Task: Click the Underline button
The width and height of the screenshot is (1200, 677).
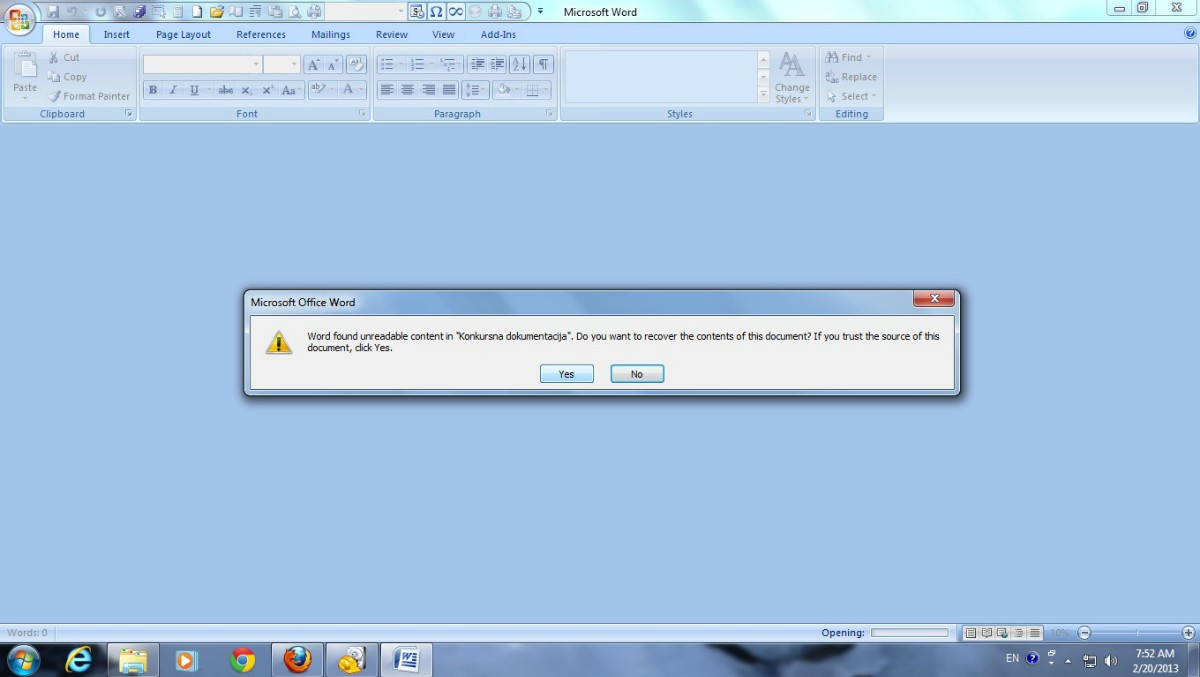Action: (194, 90)
